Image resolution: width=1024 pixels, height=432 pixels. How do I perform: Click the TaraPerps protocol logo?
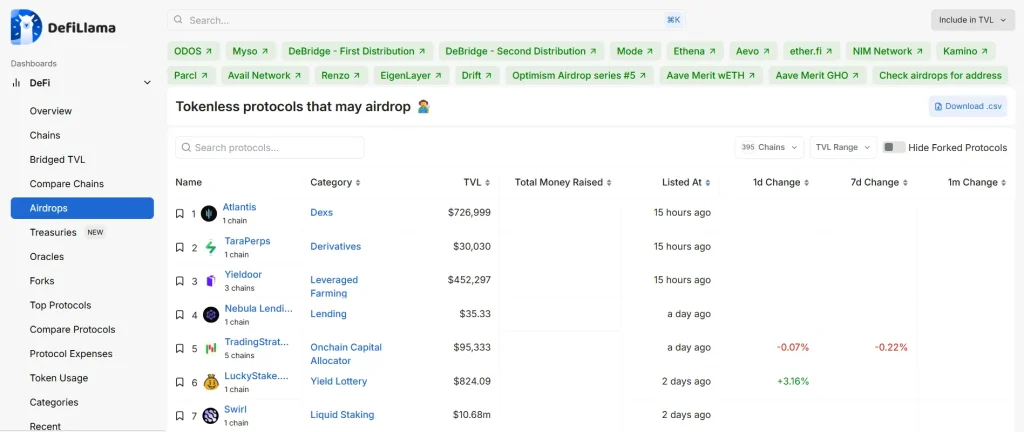210,247
